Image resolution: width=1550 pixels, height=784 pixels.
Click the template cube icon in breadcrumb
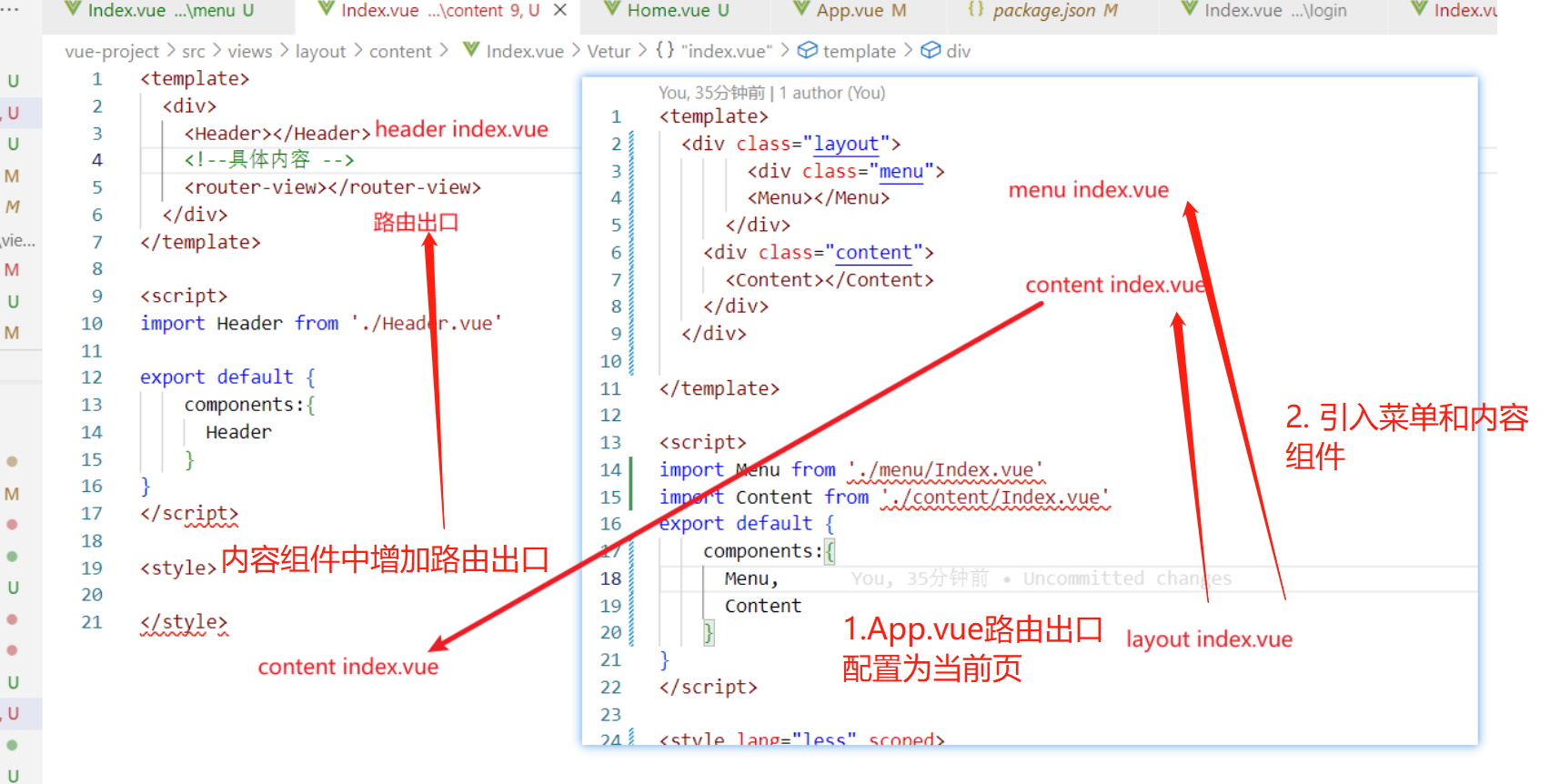tap(808, 50)
